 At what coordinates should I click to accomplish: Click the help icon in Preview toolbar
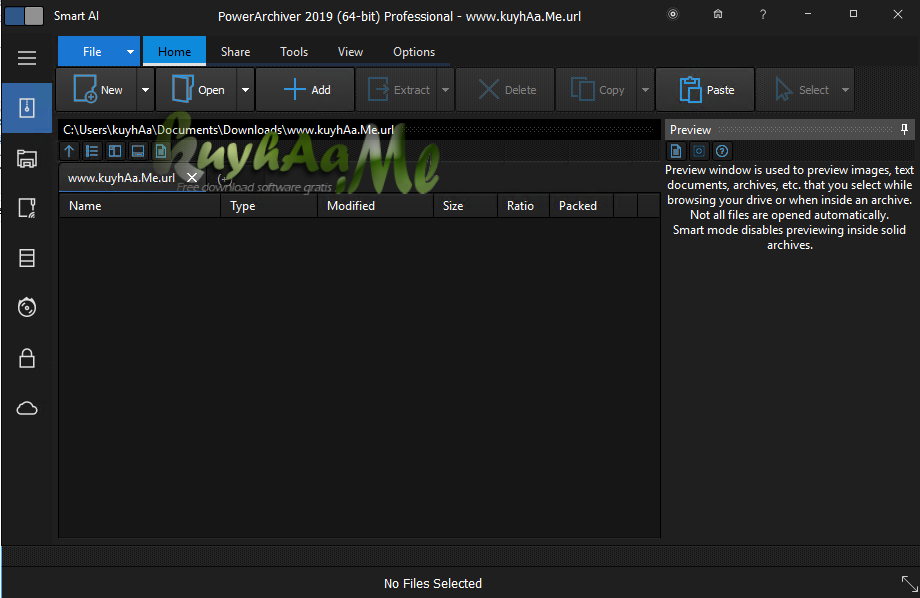pyautogui.click(x=722, y=151)
